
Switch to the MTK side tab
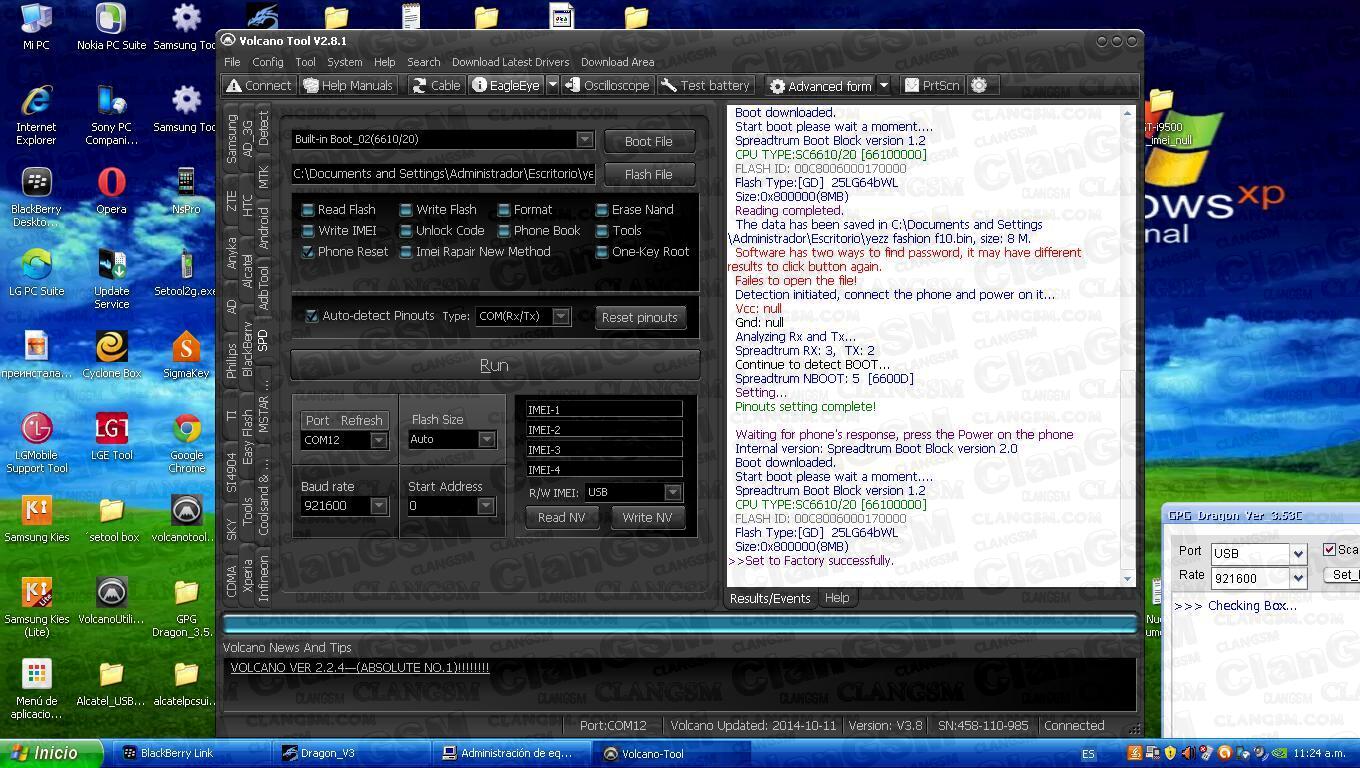tap(263, 178)
